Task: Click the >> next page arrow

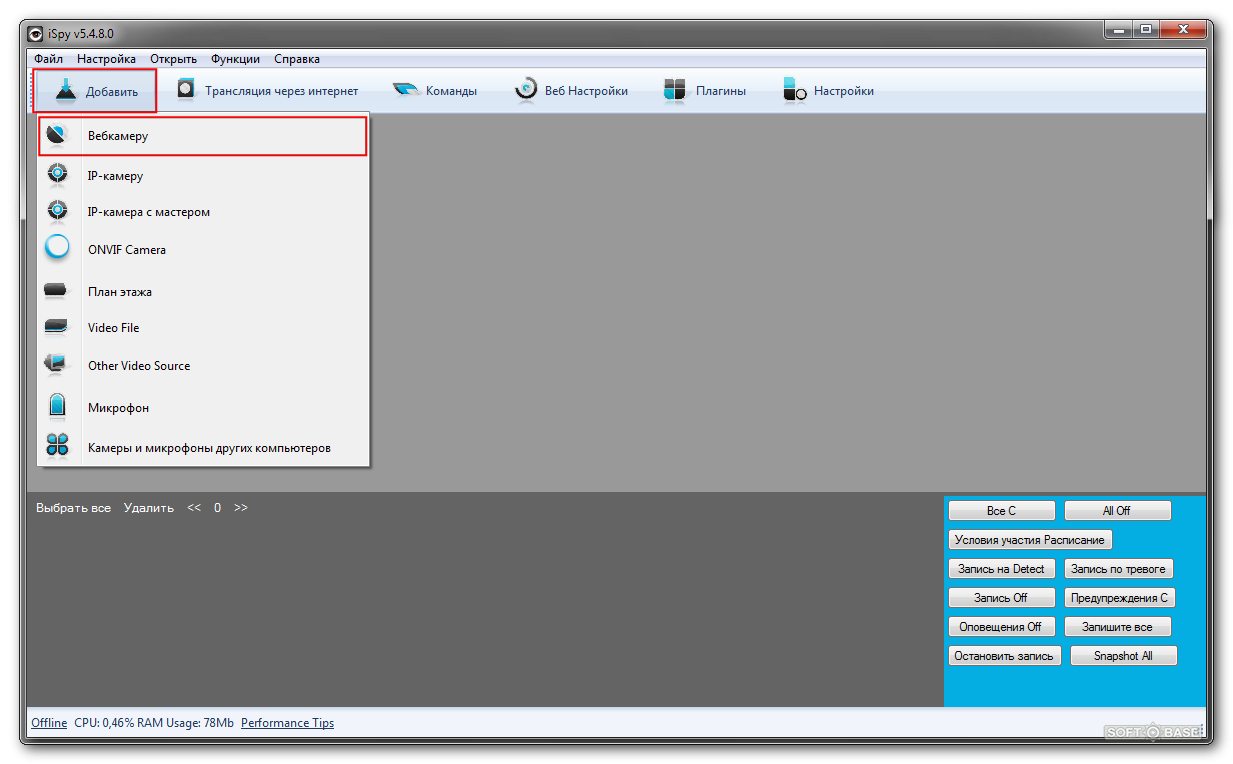Action: click(x=241, y=508)
